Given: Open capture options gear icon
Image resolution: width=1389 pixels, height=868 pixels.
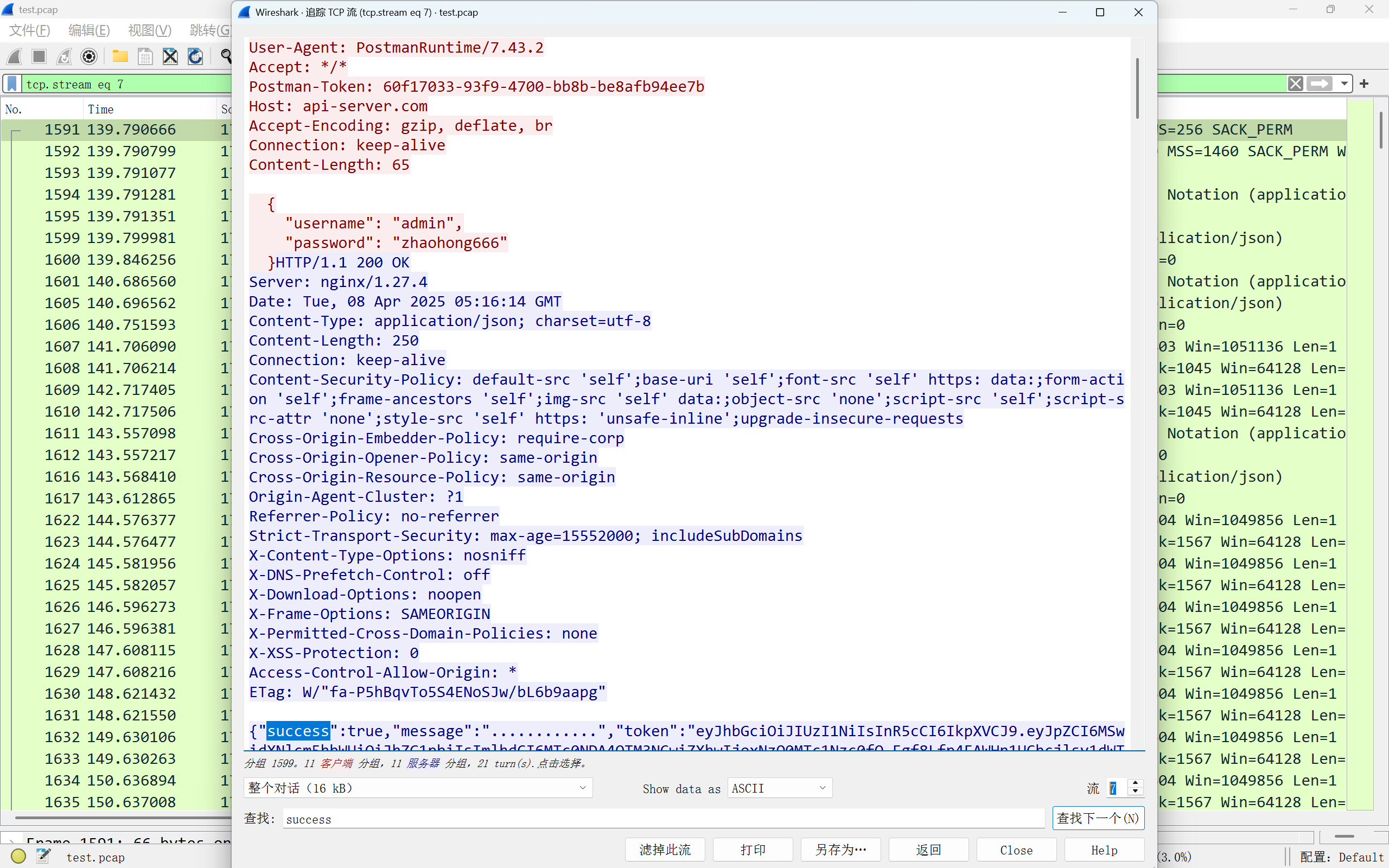Looking at the screenshot, I should pyautogui.click(x=89, y=56).
